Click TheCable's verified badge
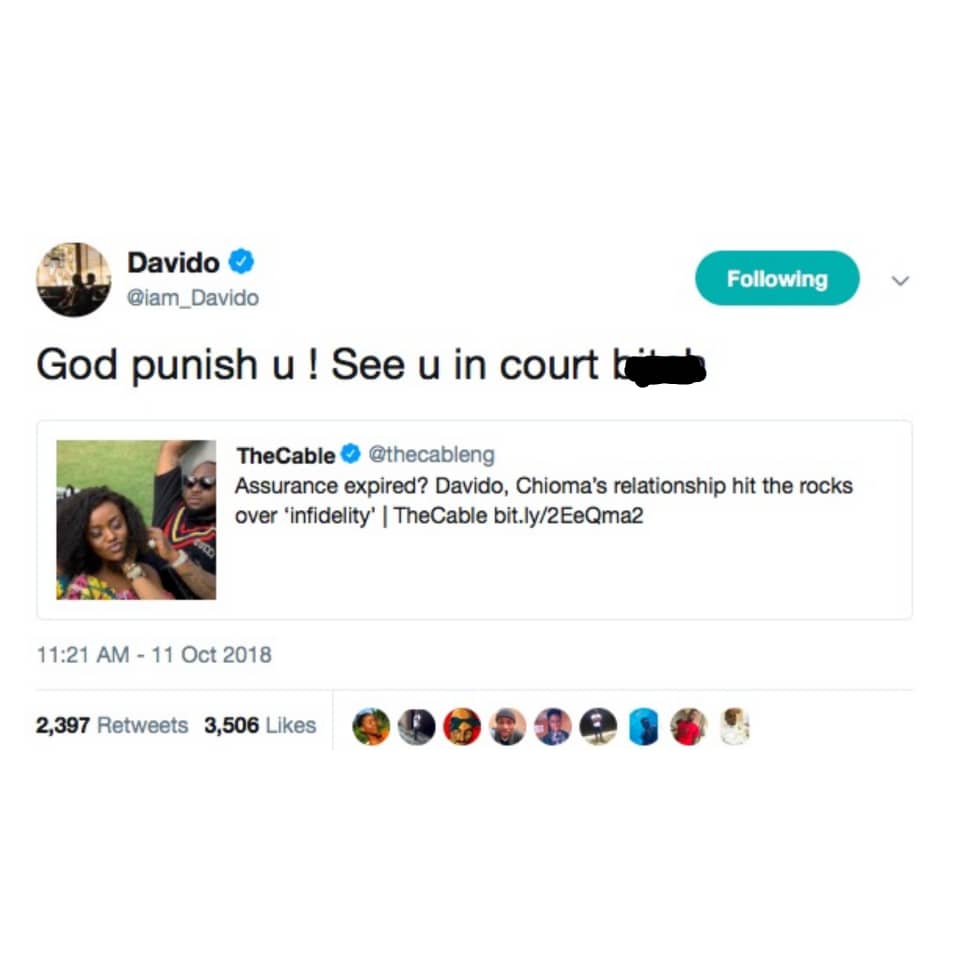The height and width of the screenshot is (960, 960). click(351, 454)
